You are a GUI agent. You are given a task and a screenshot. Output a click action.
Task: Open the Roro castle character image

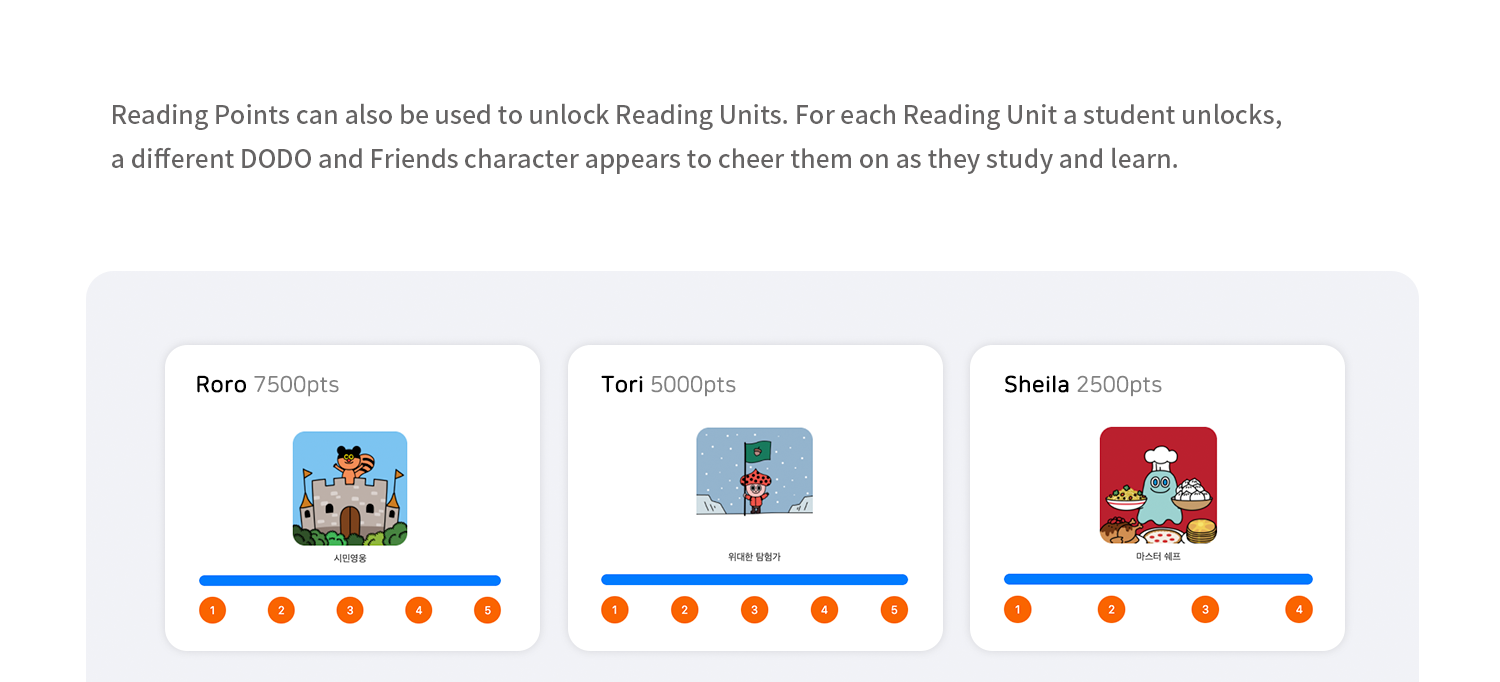click(x=350, y=488)
